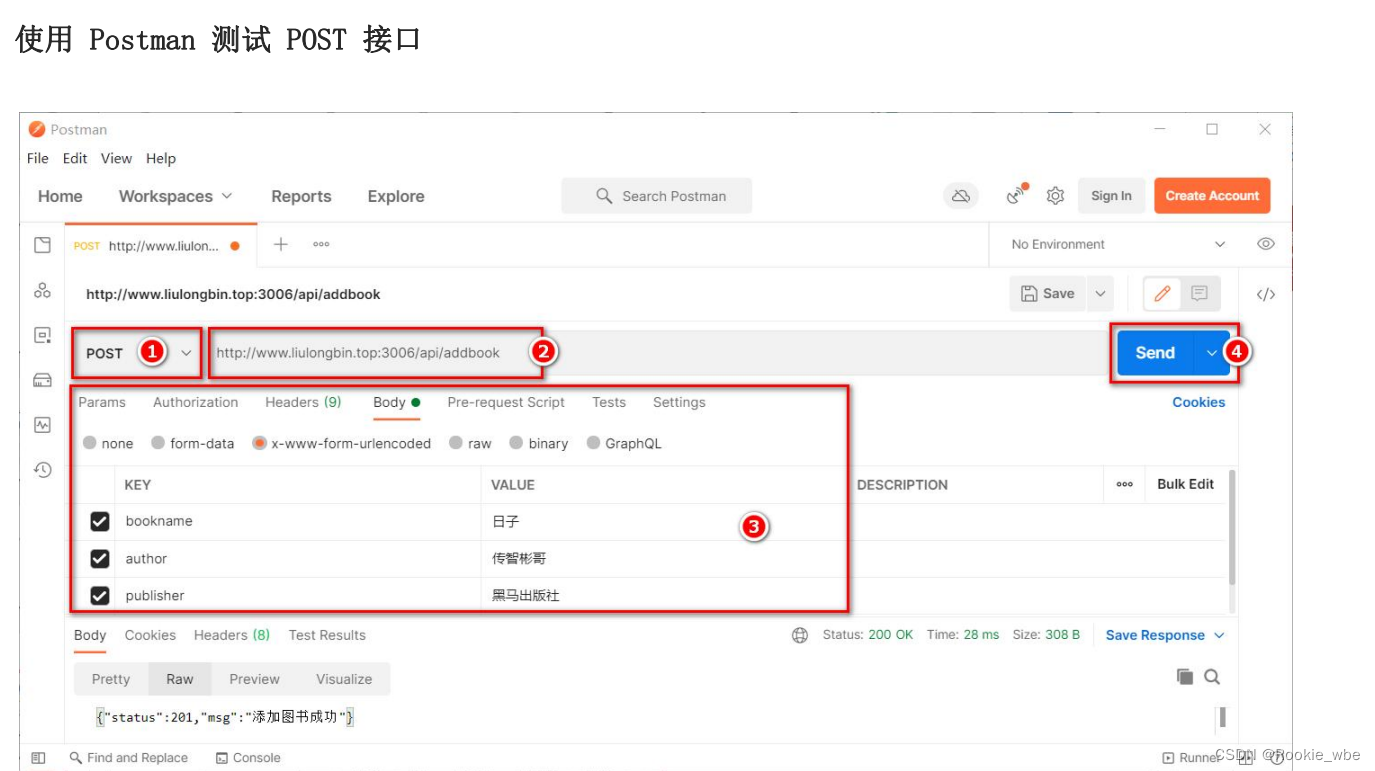Click the offline cloud sync icon
1375x771 pixels.
(961, 196)
